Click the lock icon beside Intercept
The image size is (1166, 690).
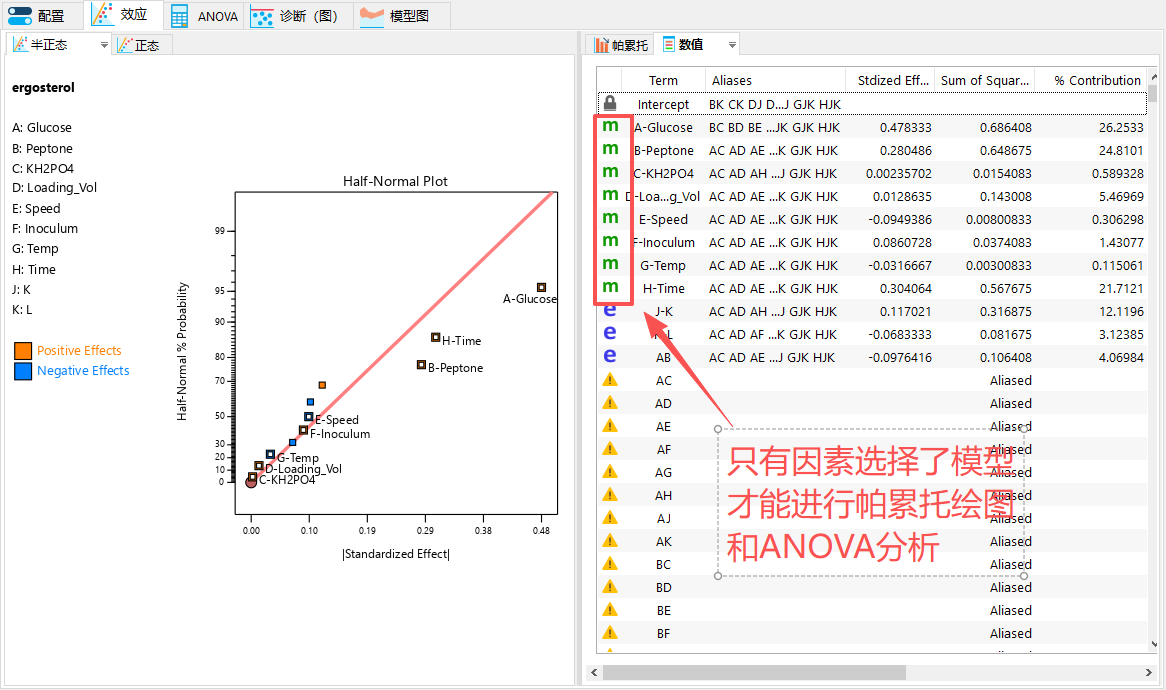click(609, 104)
